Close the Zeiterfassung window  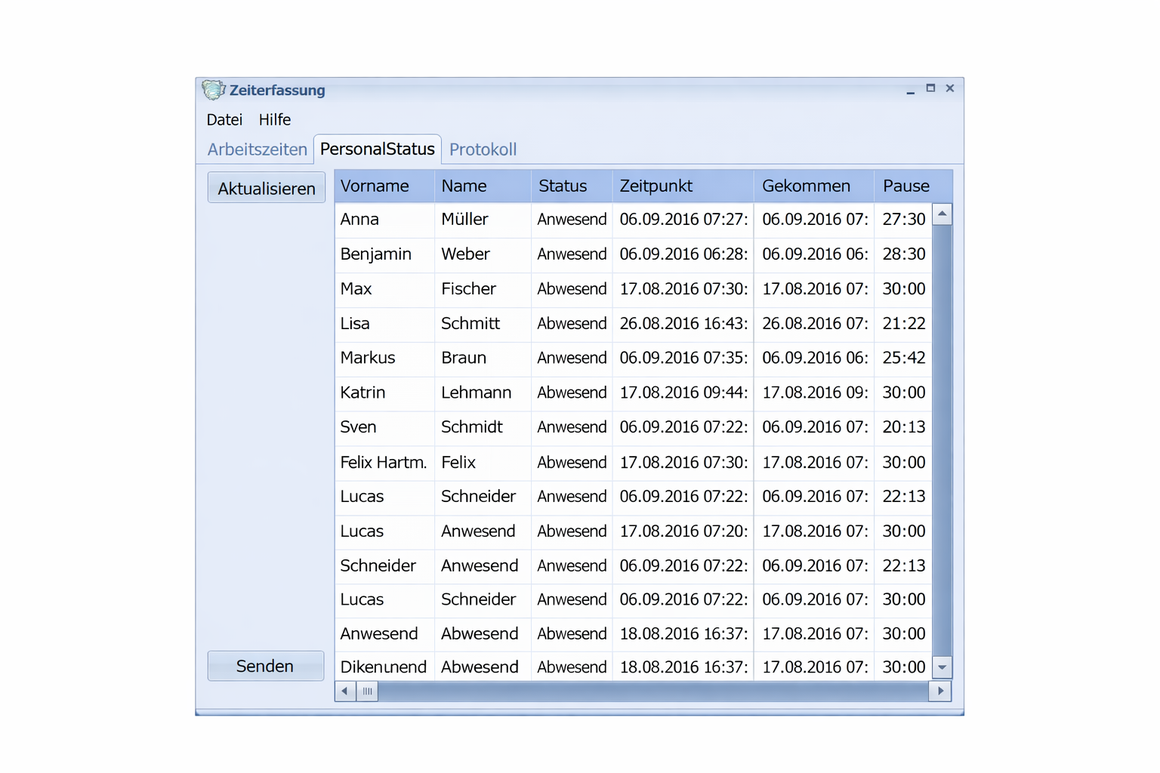[950, 89]
